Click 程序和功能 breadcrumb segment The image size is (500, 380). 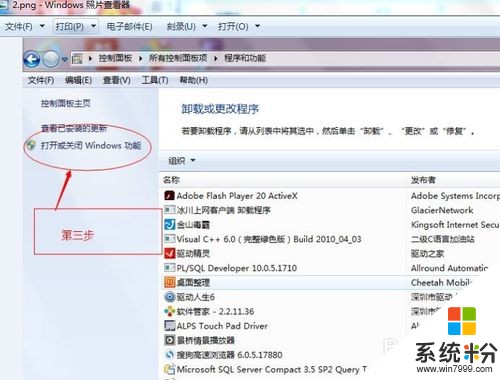245,58
